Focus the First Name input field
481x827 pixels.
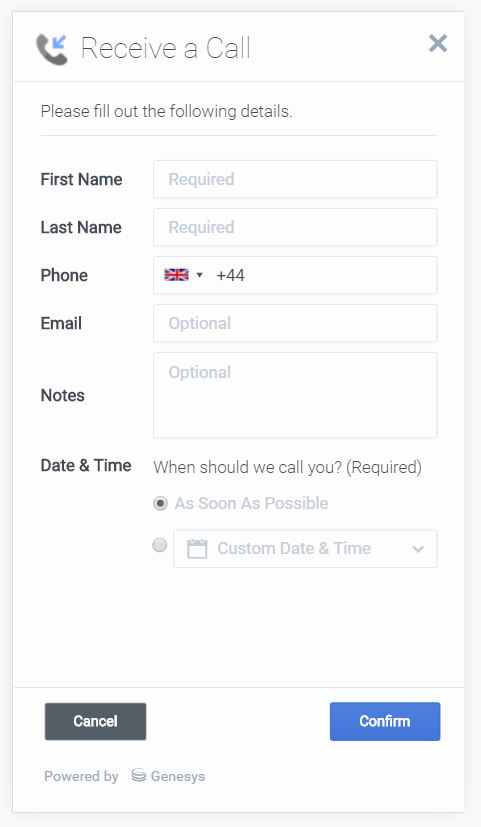tap(295, 179)
